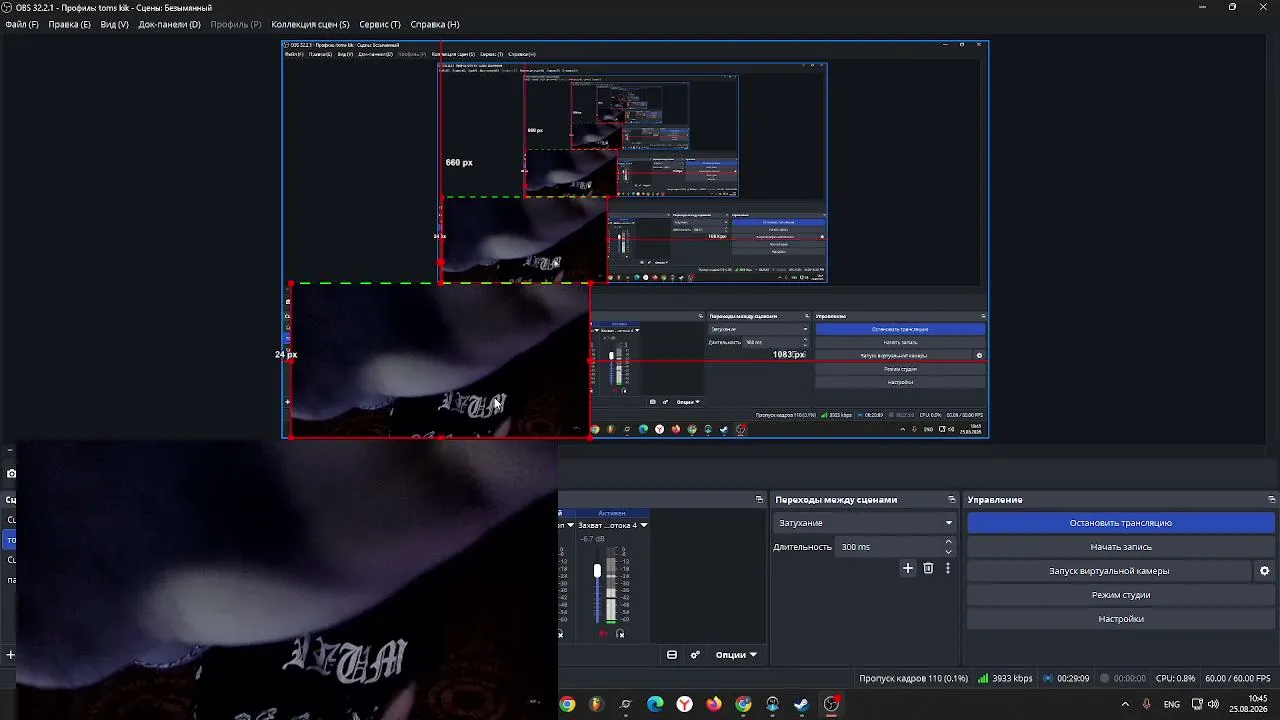Open transition properties three-dot menu
The image size is (1280, 720).
[948, 568]
